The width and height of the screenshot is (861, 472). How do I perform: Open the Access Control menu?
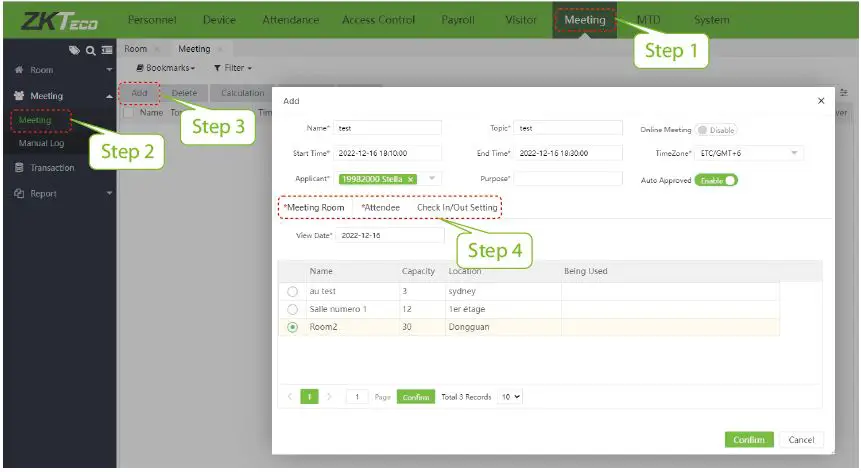(x=378, y=20)
